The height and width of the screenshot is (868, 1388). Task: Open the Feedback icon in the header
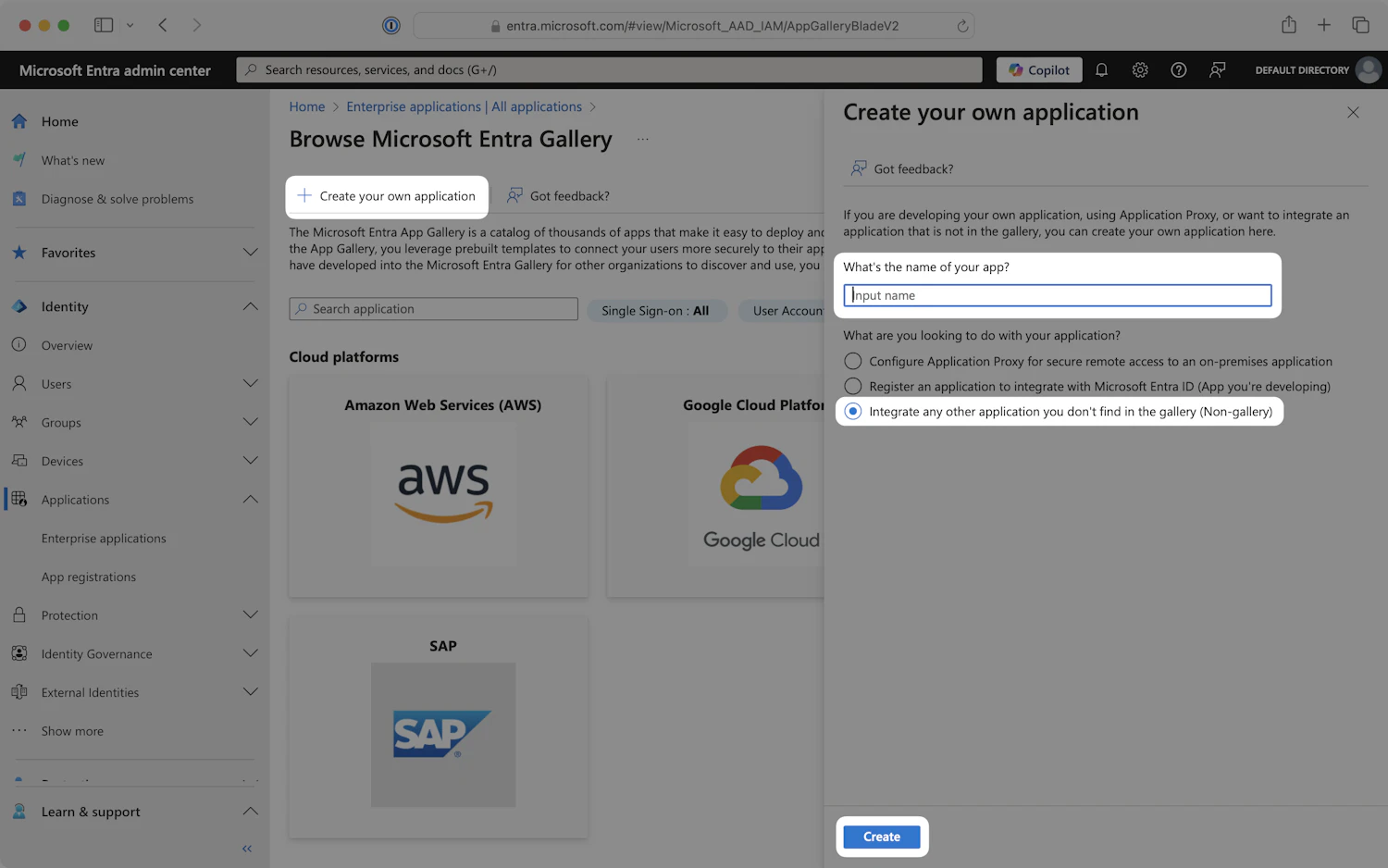coord(1218,69)
